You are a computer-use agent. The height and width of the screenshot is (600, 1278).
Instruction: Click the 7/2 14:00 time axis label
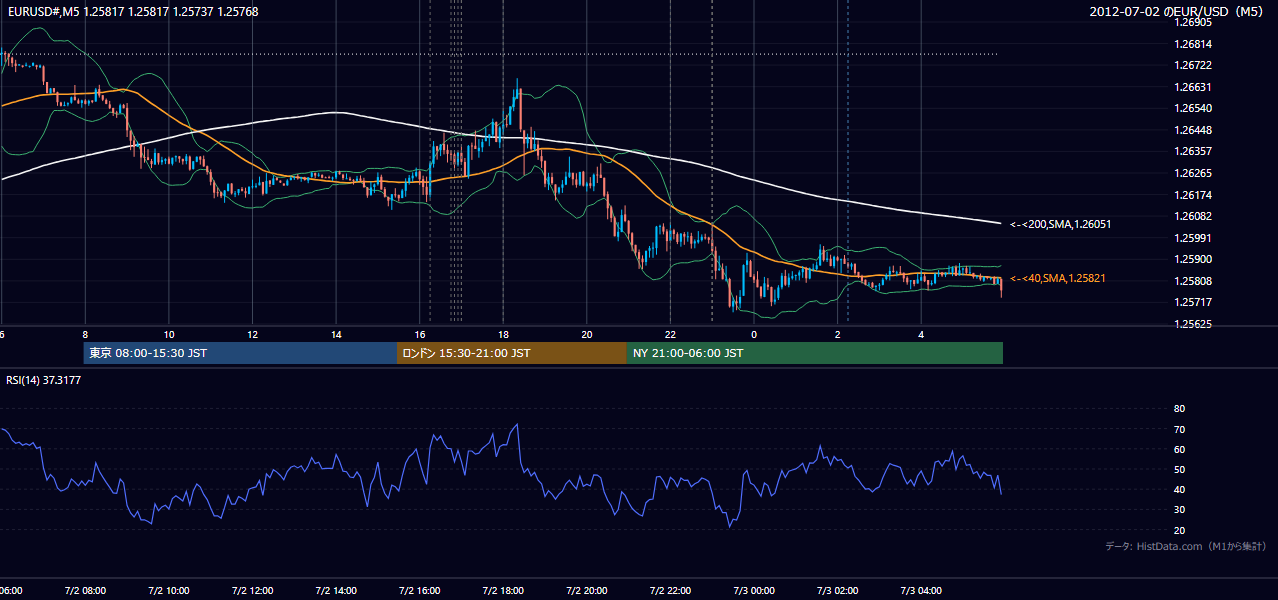click(x=336, y=590)
